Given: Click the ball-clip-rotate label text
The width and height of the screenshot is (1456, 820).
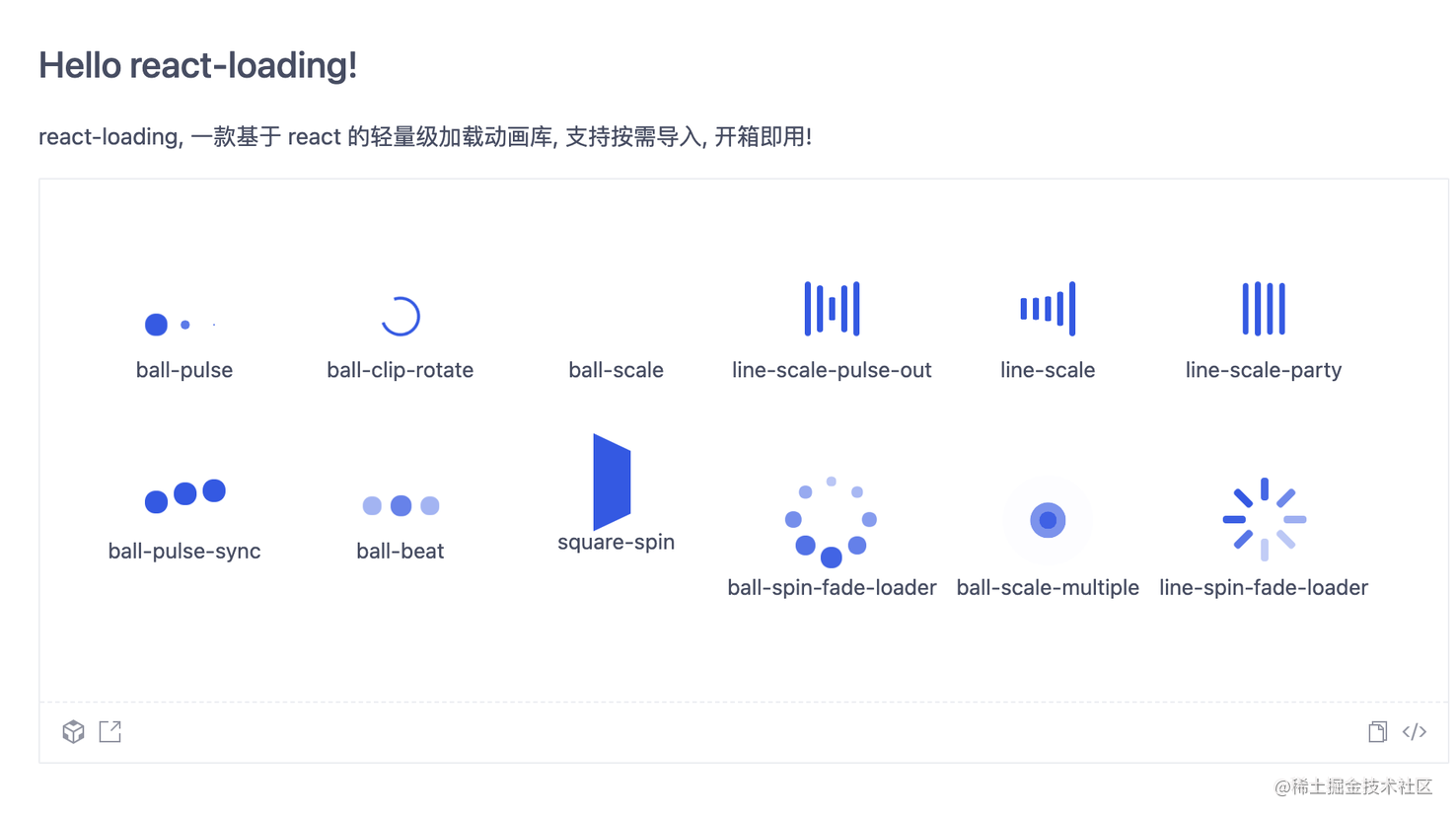Looking at the screenshot, I should 400,369.
